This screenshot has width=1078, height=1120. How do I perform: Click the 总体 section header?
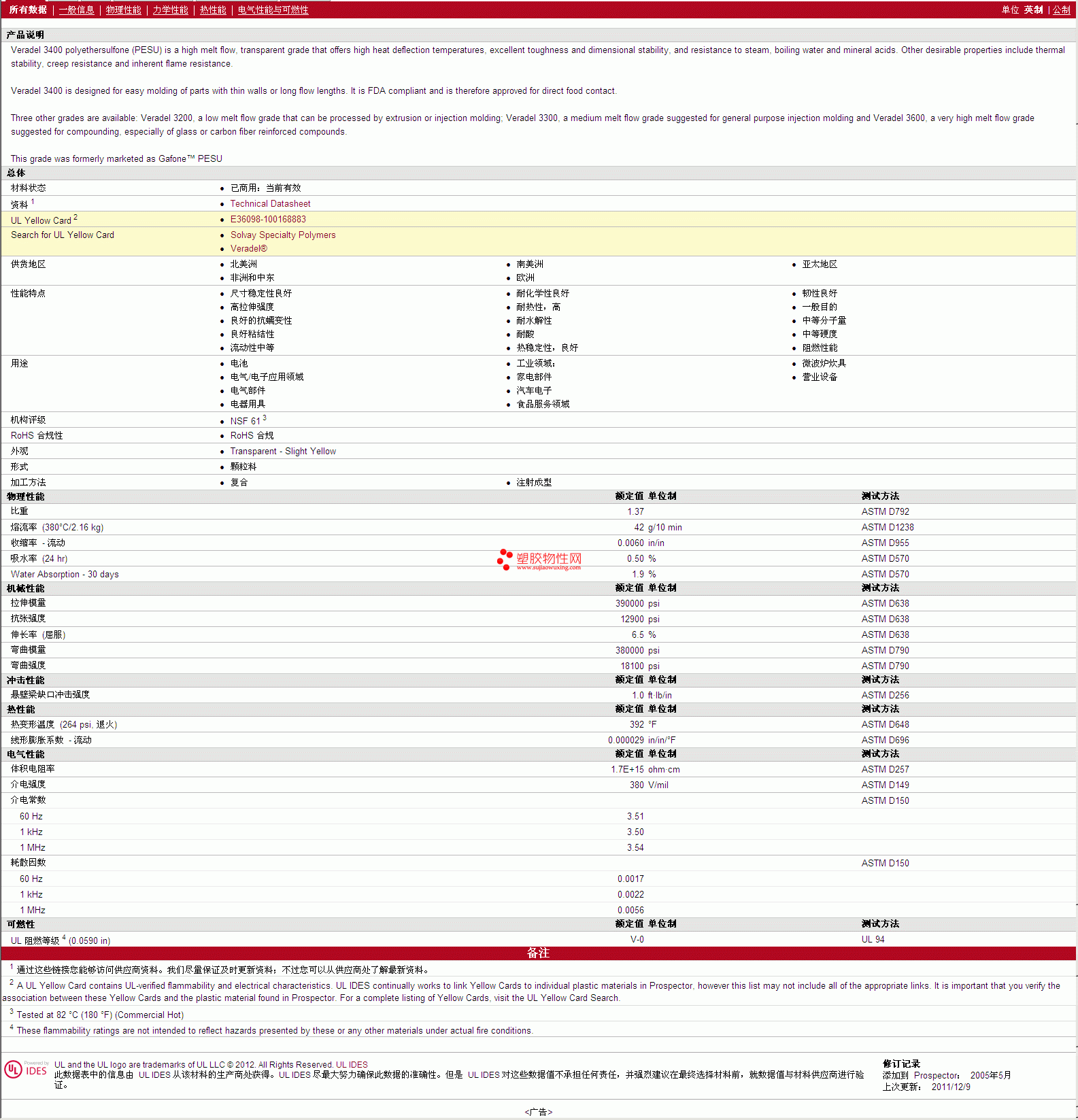[16, 173]
